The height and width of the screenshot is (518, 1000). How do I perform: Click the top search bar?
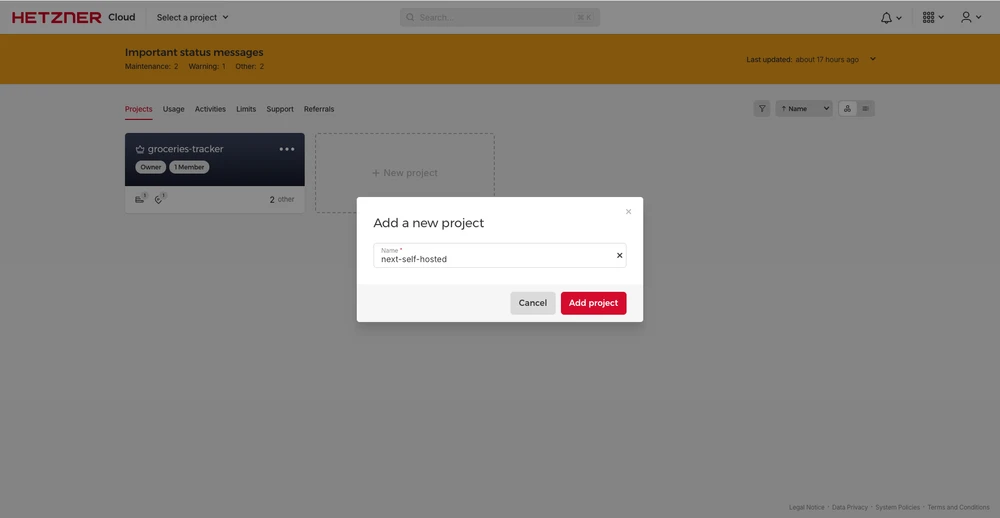click(499, 17)
